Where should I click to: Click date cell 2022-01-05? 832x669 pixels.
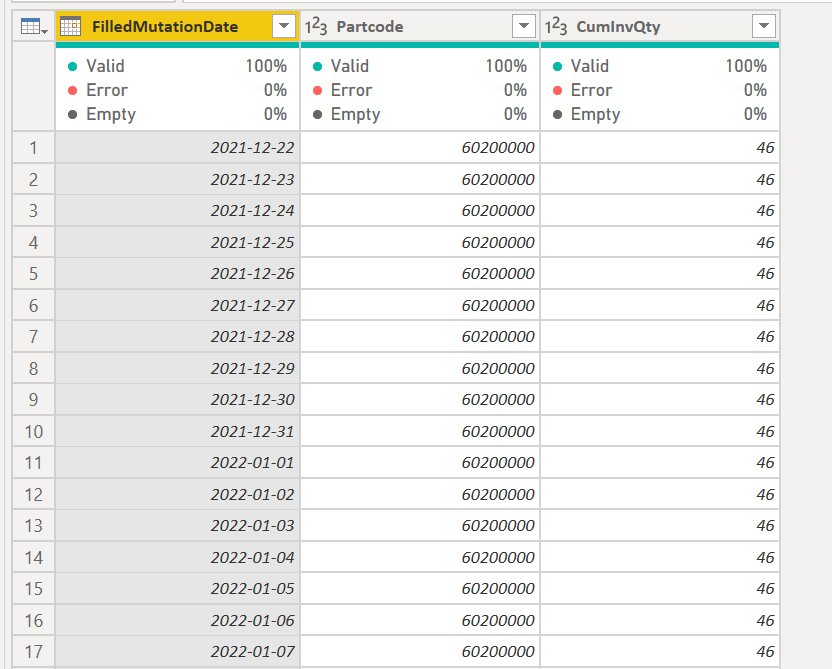tap(178, 589)
